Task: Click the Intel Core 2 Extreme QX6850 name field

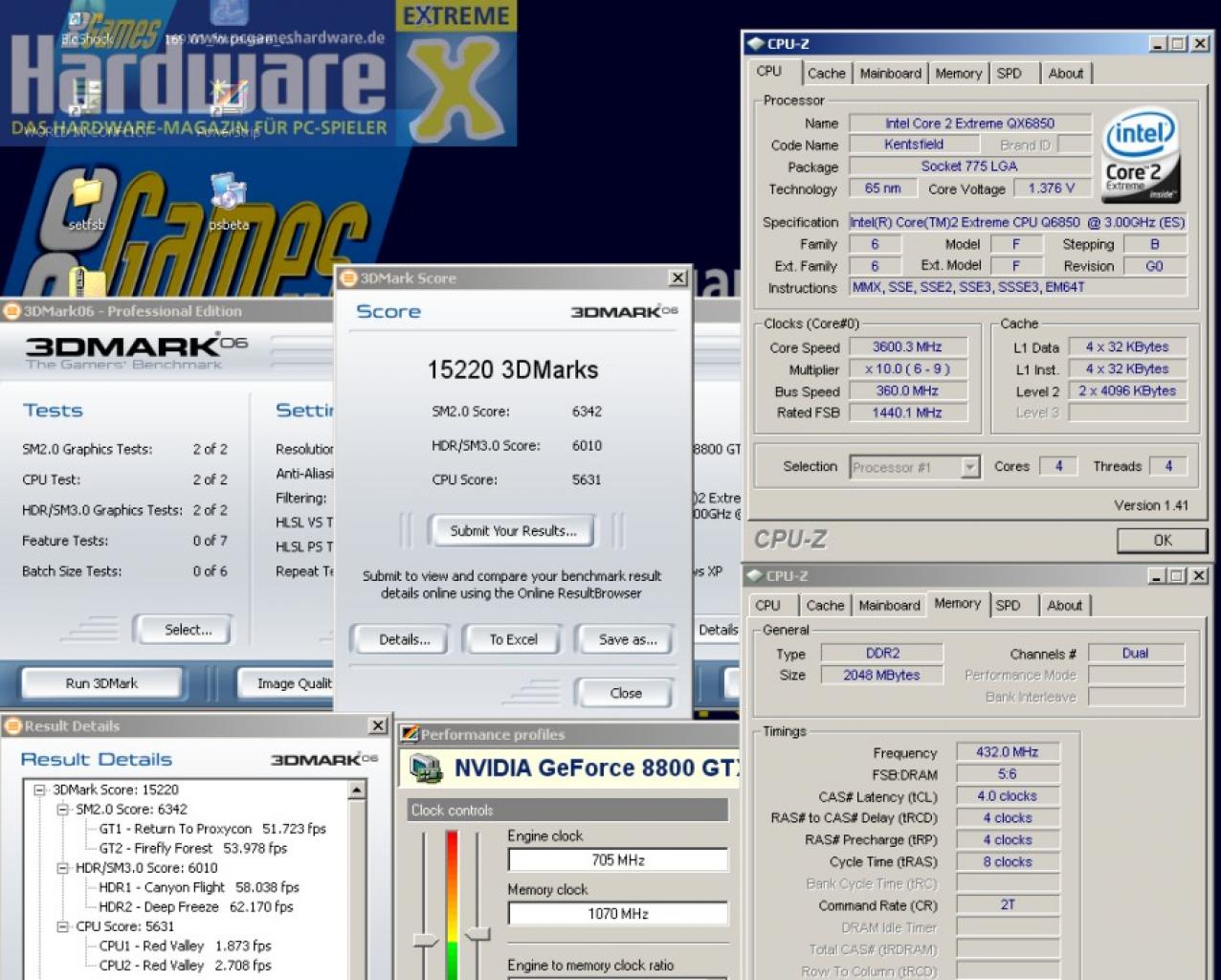Action: tap(969, 123)
